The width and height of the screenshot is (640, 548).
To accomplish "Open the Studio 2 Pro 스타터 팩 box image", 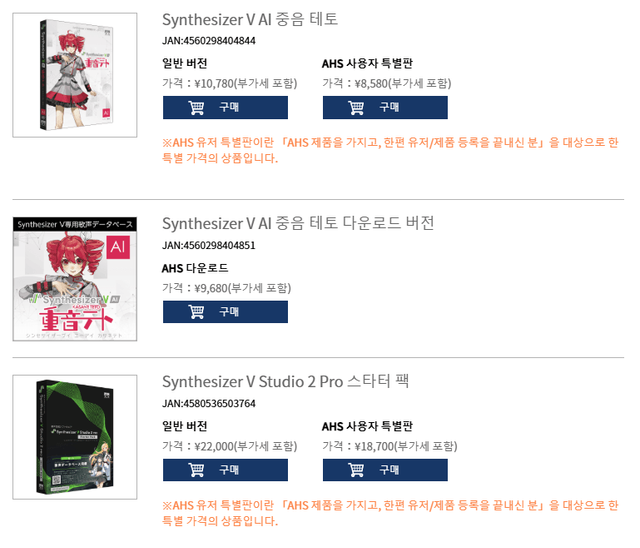I will (75, 437).
